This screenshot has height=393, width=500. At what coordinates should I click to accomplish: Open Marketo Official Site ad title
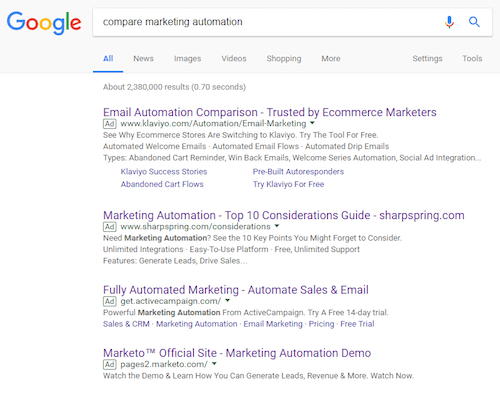click(x=237, y=353)
